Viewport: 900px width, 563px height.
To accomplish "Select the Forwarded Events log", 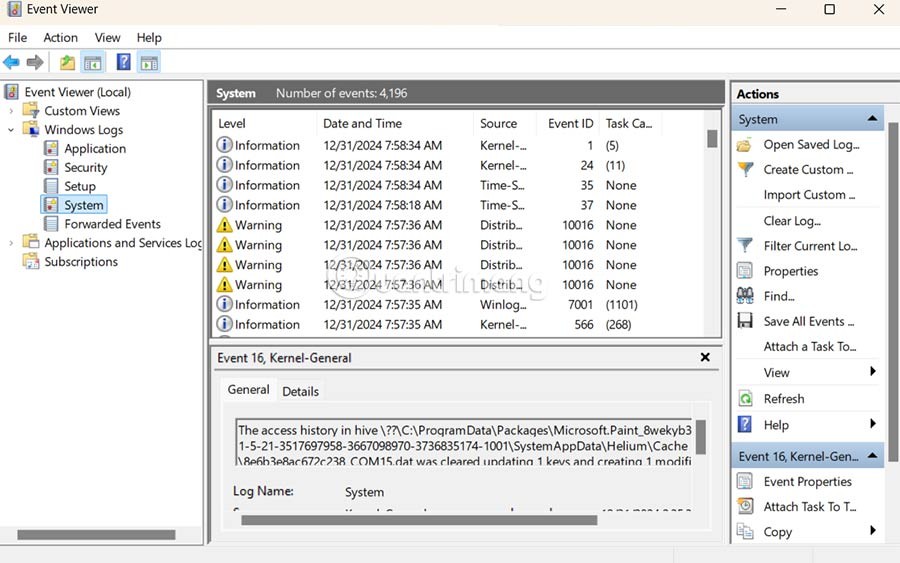I will (112, 224).
